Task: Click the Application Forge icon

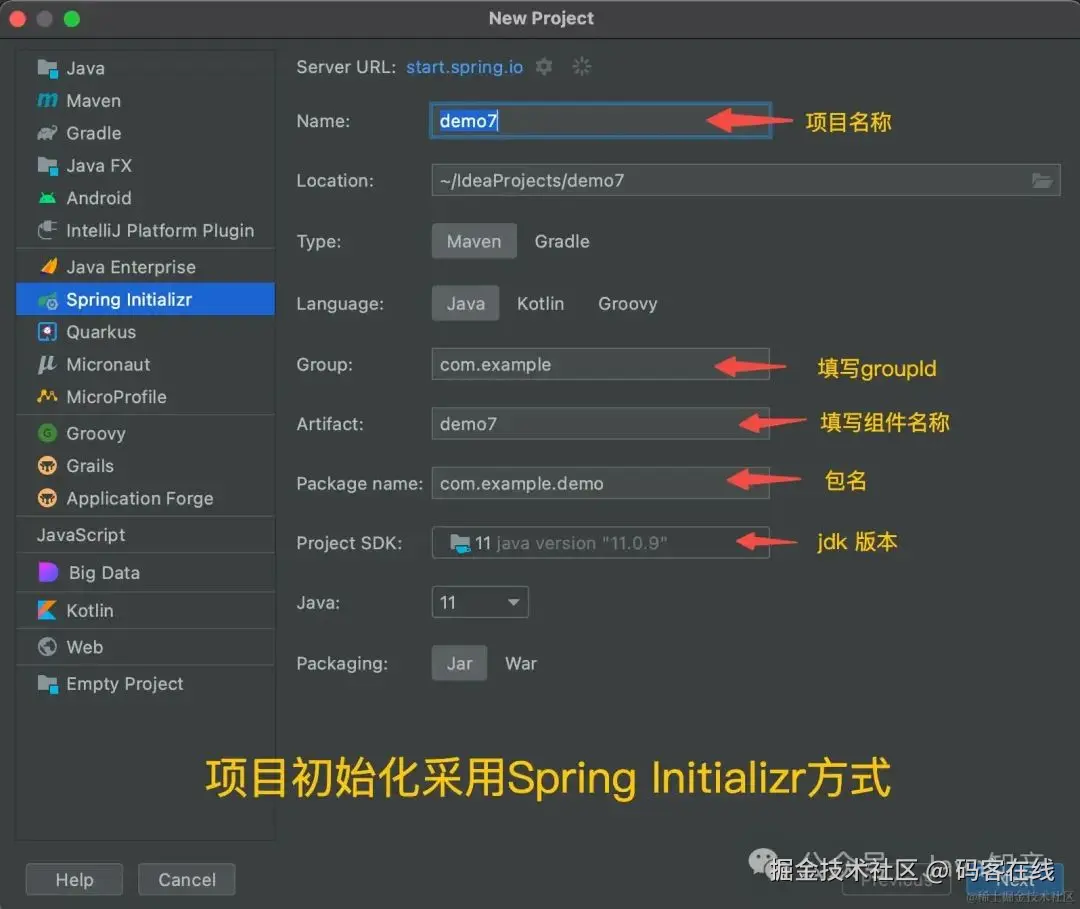Action: tap(47, 498)
